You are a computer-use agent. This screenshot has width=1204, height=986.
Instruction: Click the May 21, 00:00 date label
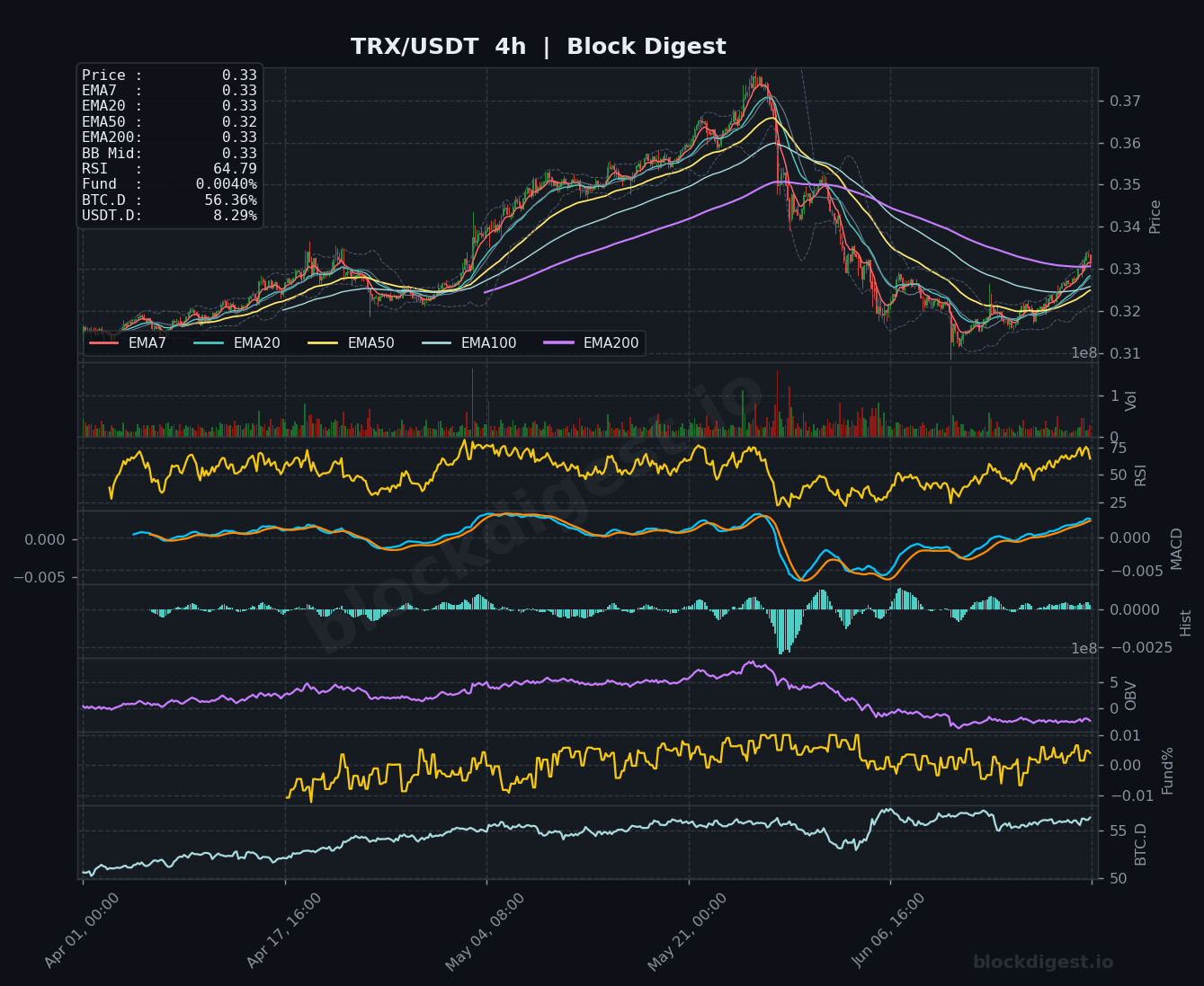click(688, 932)
